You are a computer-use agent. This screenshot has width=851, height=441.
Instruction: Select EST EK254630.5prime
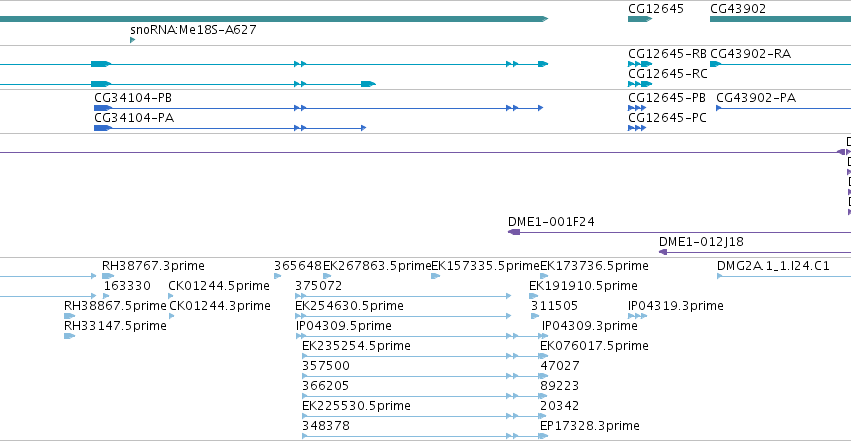(x=350, y=306)
